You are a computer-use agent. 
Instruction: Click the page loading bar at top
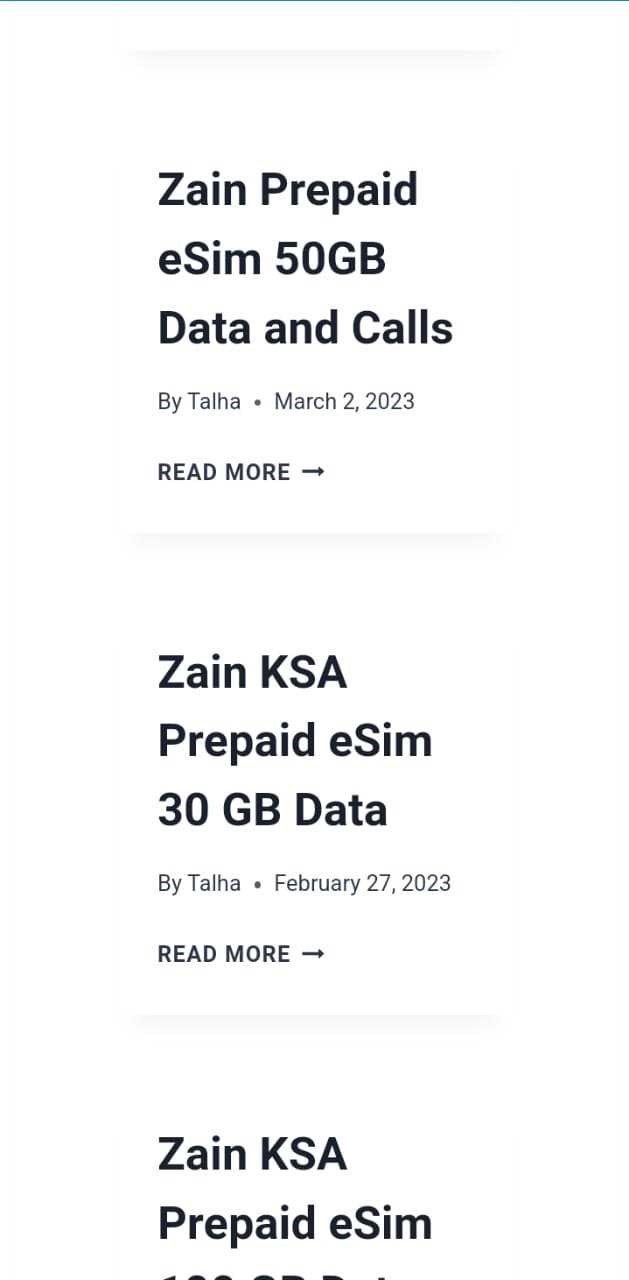pos(314,1)
